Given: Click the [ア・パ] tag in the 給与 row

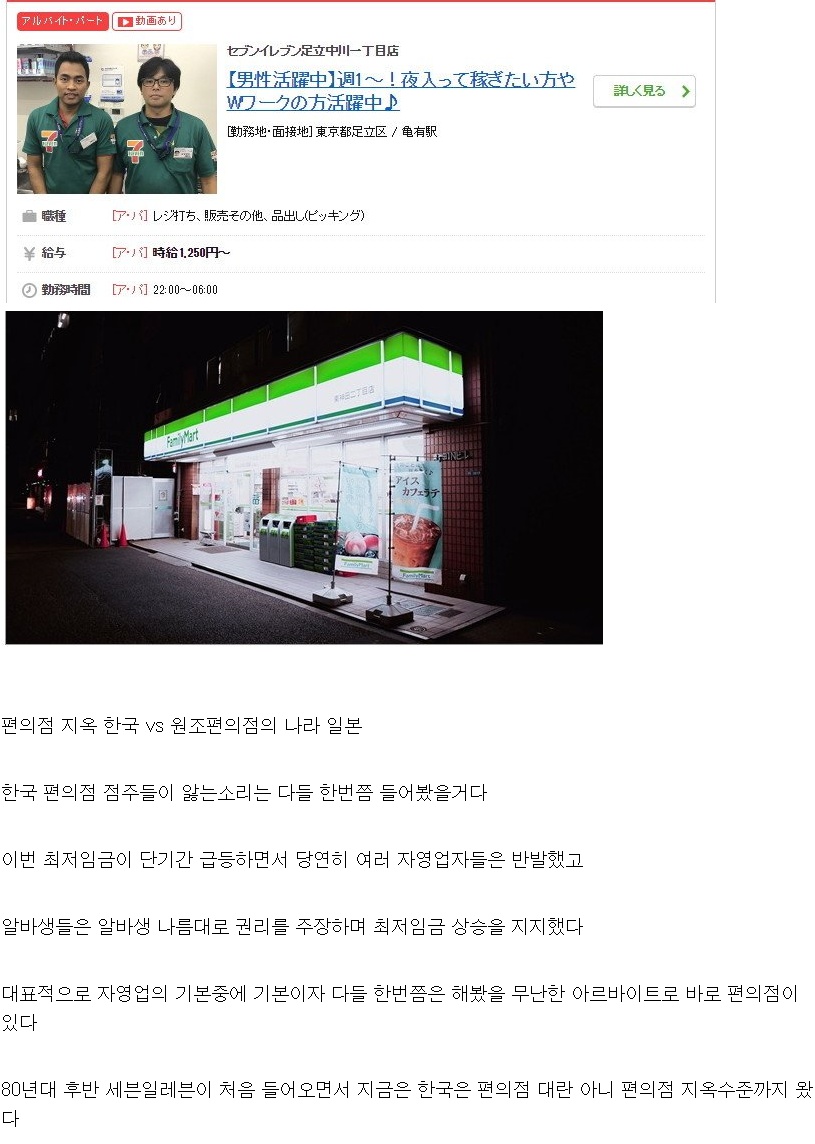Looking at the screenshot, I should coord(130,253).
